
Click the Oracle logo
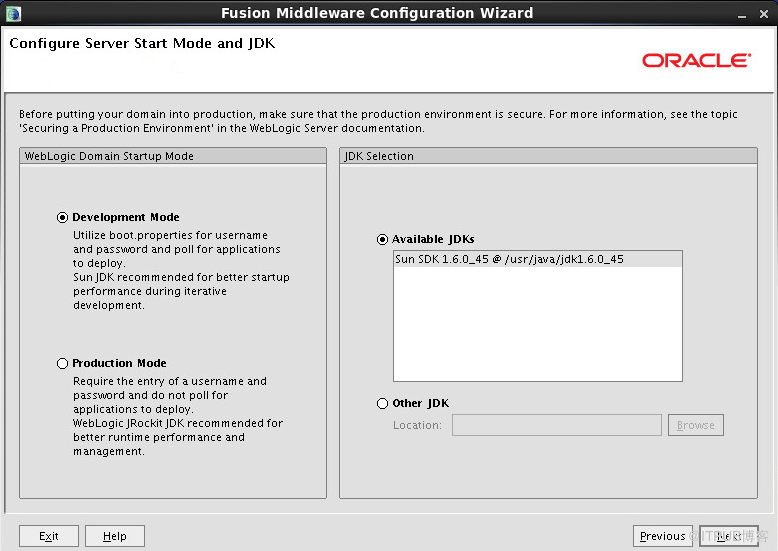click(x=697, y=61)
